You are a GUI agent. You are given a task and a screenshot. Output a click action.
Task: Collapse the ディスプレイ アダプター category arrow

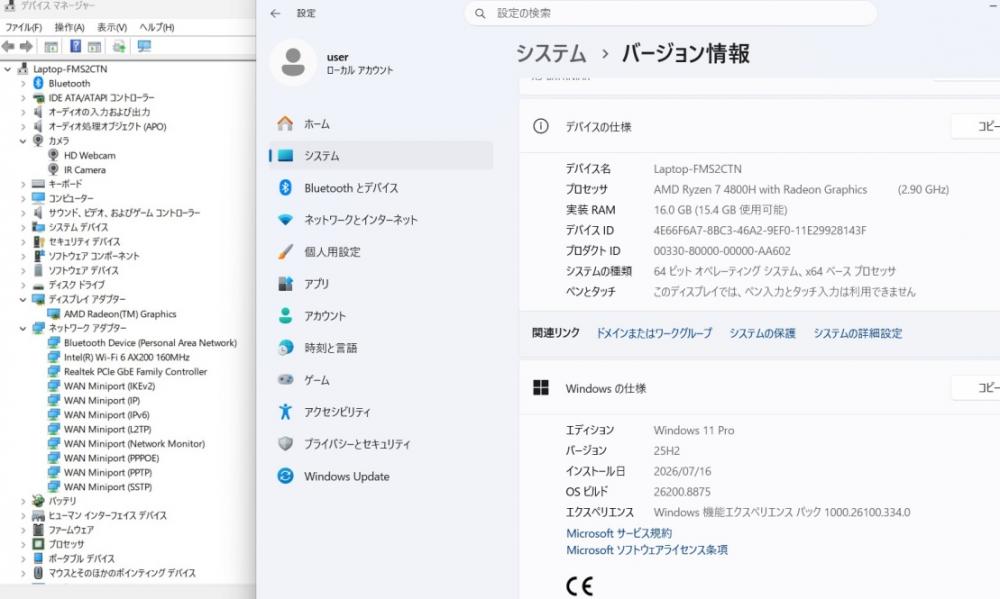click(x=23, y=299)
